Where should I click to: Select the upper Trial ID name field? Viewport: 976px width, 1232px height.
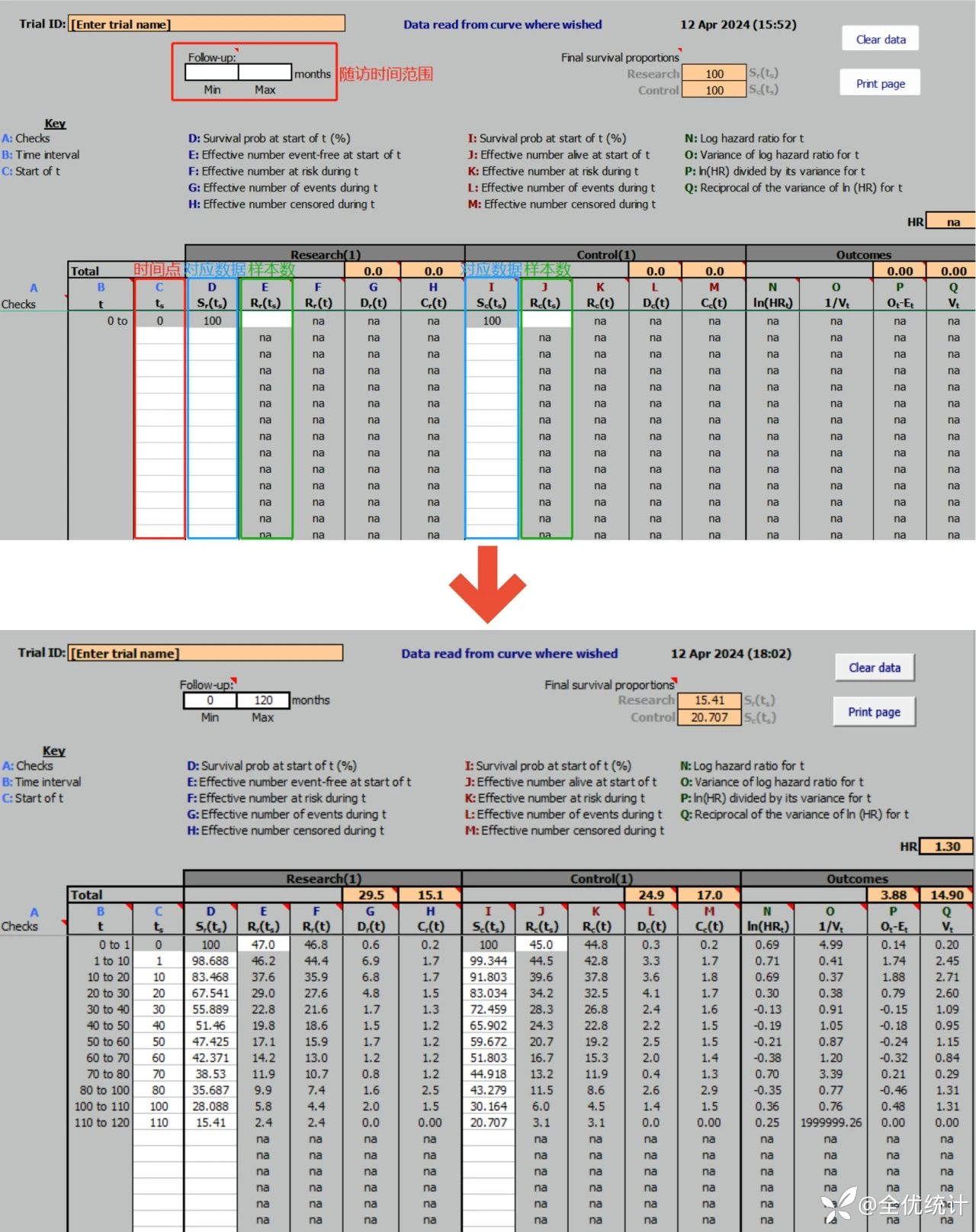207,24
